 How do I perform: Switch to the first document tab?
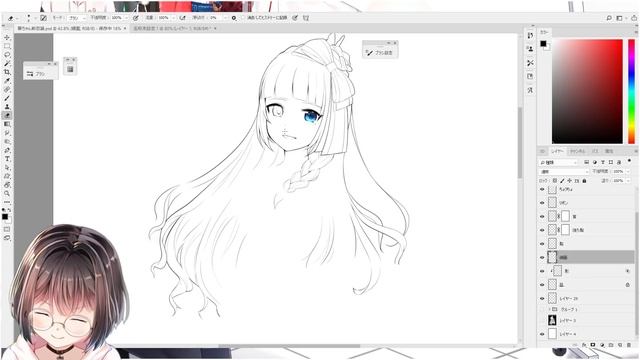point(71,28)
